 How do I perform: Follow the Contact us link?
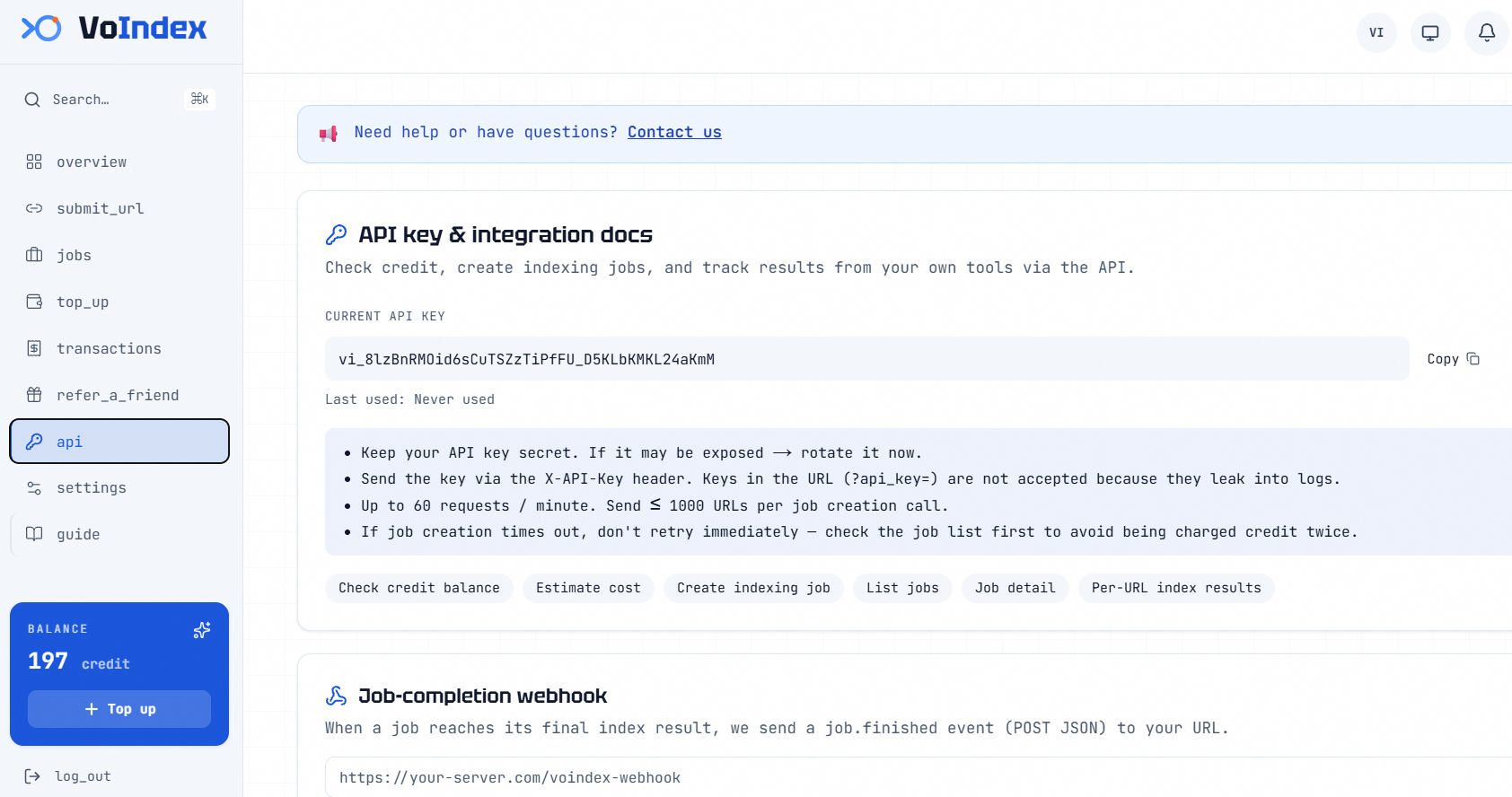[674, 132]
